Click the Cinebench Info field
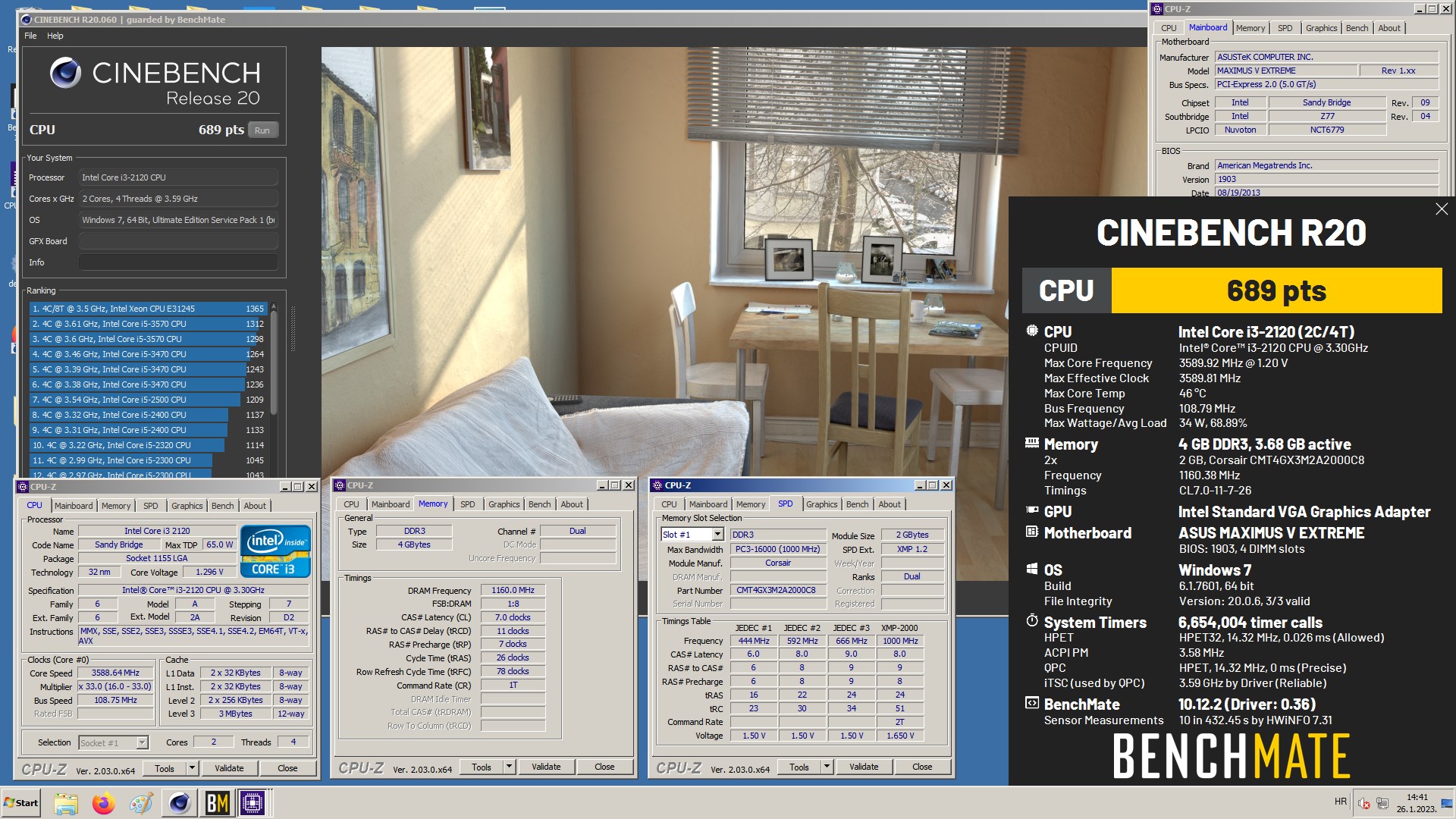The height and width of the screenshot is (819, 1456). pos(179,262)
